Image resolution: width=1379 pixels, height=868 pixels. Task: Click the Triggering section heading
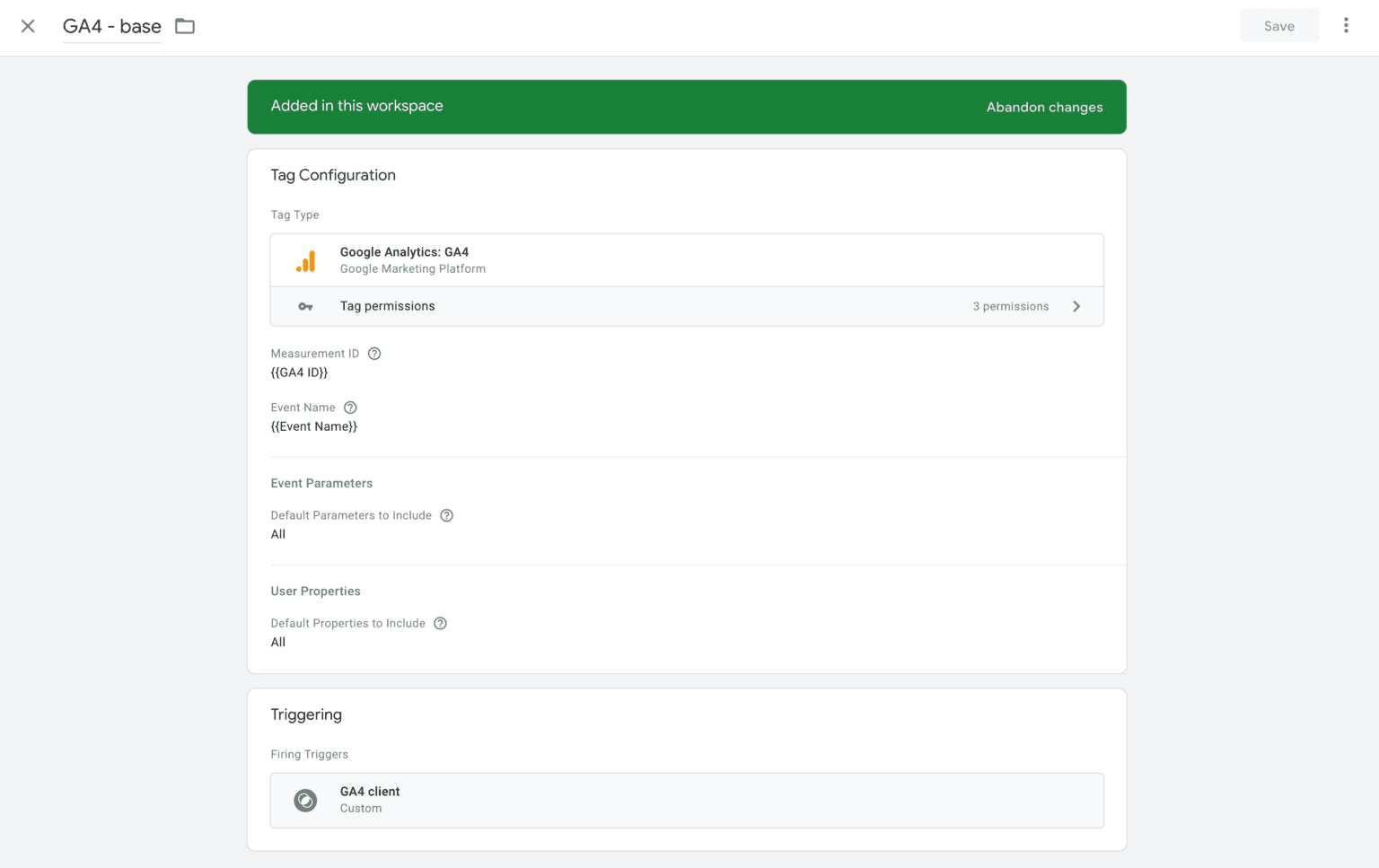(x=306, y=715)
